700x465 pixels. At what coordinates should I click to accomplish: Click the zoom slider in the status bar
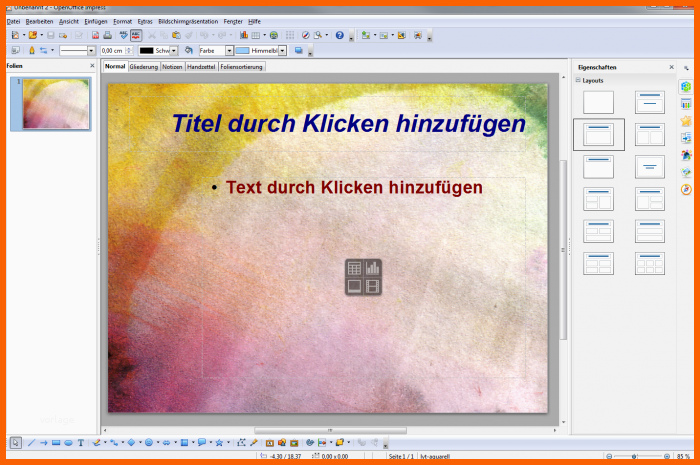[638, 456]
